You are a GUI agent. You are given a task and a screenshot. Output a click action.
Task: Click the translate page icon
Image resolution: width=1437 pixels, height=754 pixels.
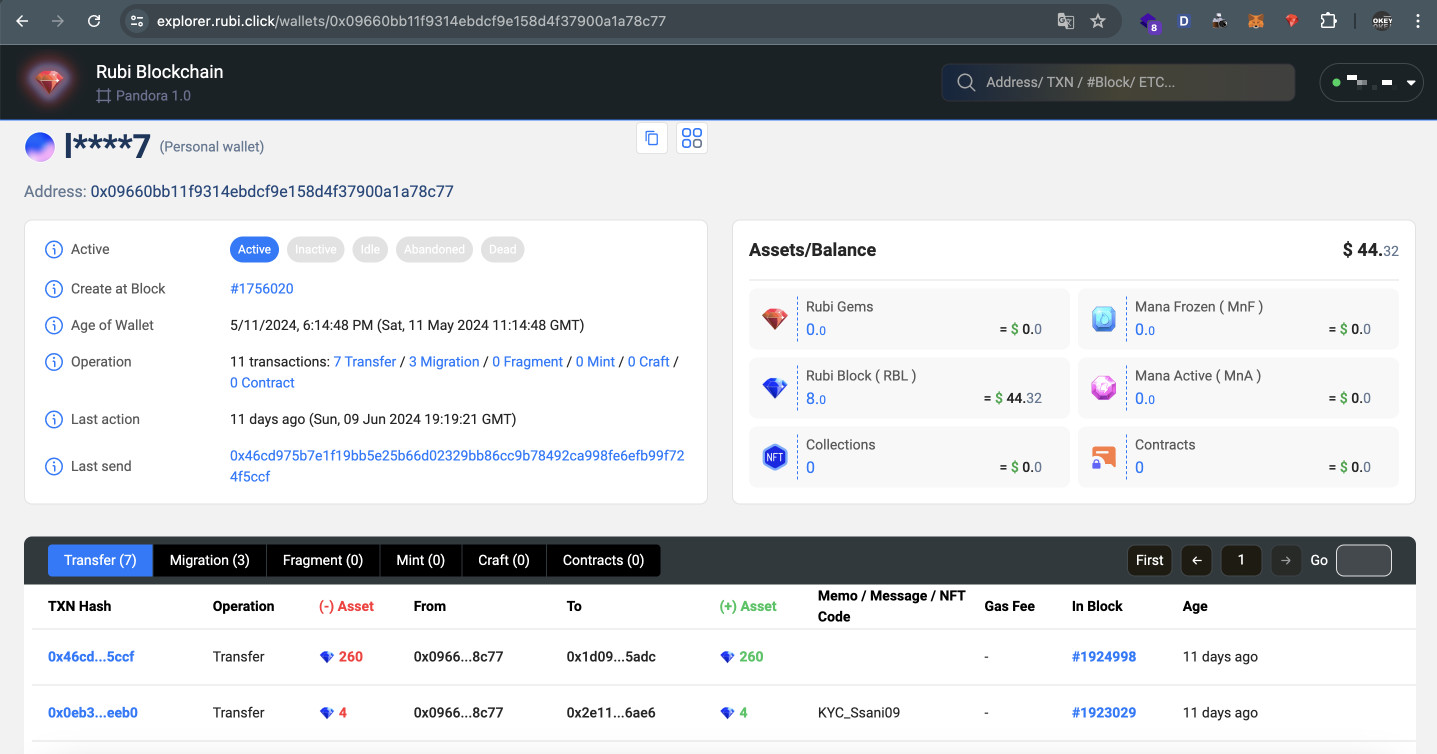point(1066,20)
